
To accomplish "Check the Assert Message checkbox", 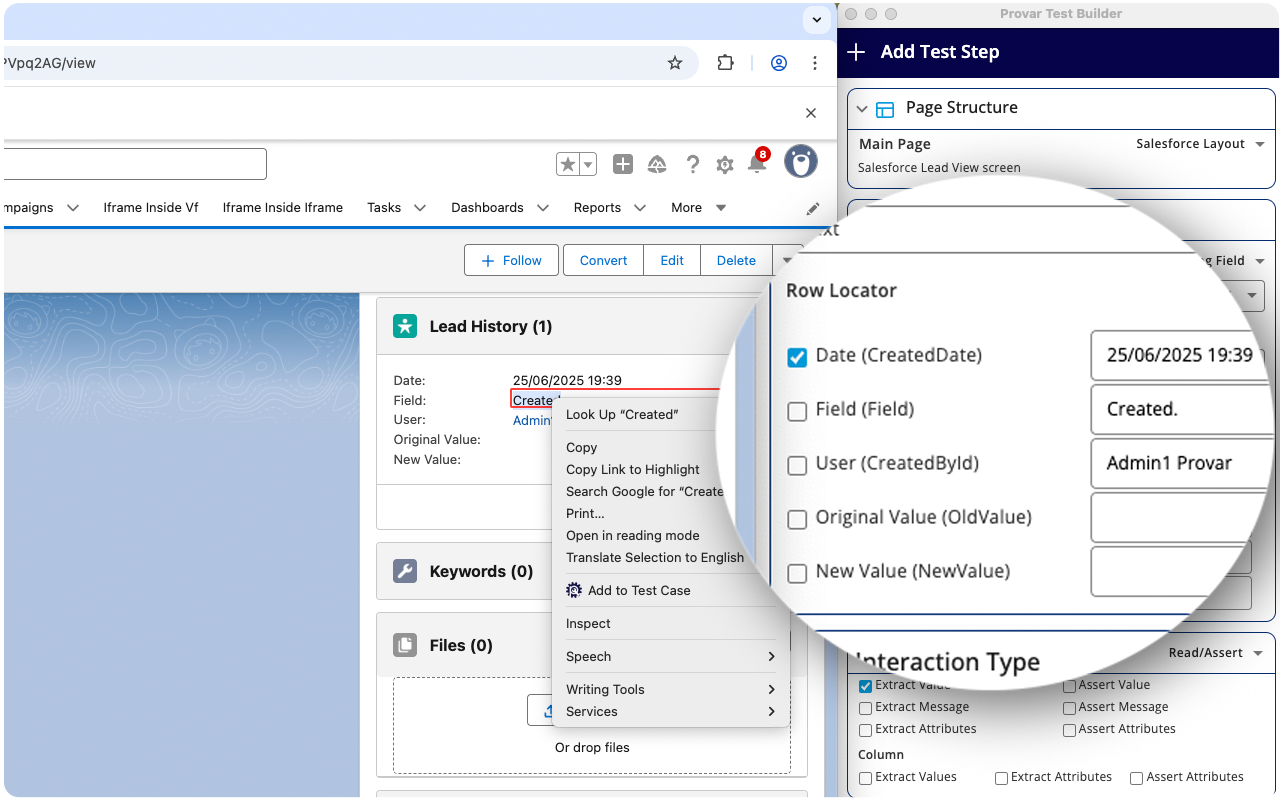I will (1069, 708).
